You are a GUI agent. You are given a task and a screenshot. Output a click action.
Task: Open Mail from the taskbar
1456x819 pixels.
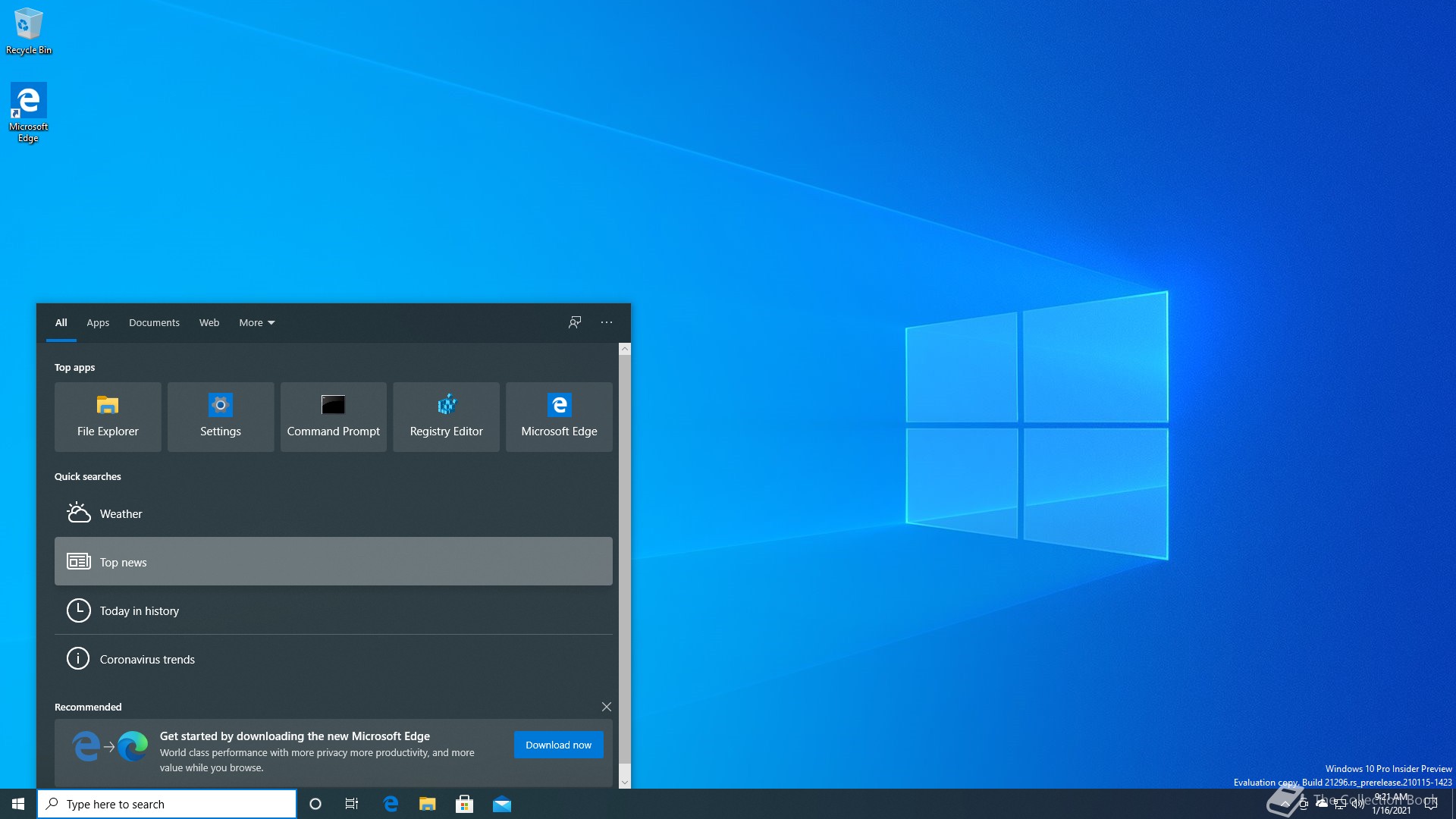pyautogui.click(x=502, y=804)
